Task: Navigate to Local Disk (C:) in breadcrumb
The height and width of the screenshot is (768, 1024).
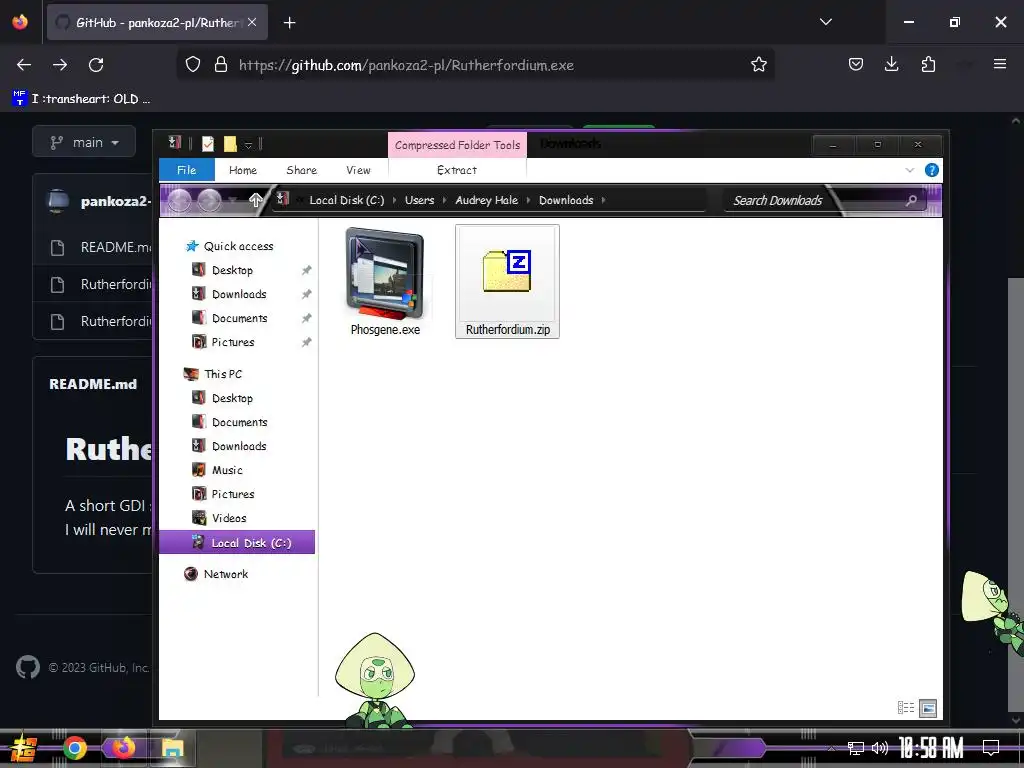Action: [x=347, y=200]
